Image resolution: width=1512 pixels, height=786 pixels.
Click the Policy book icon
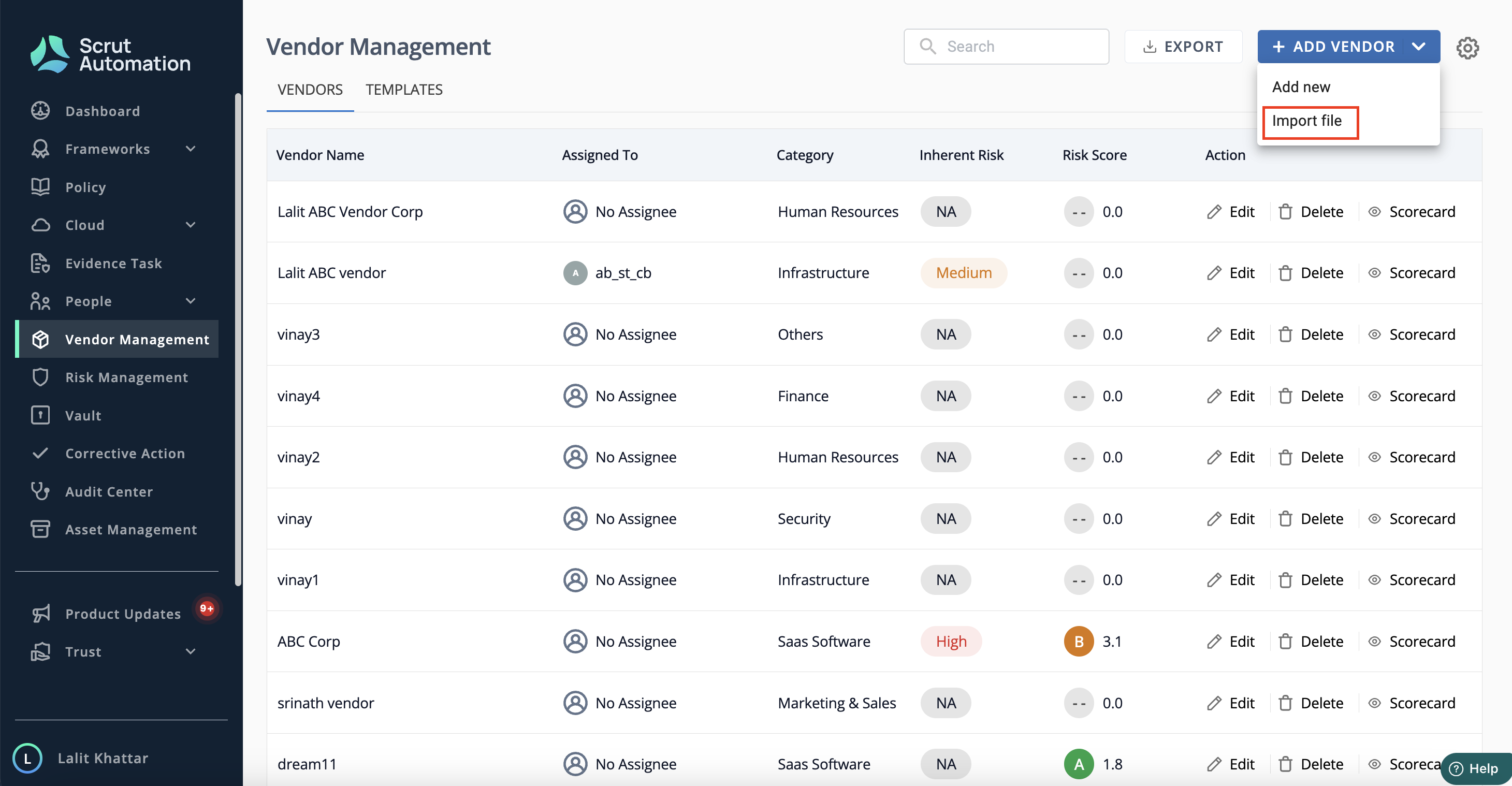[40, 187]
